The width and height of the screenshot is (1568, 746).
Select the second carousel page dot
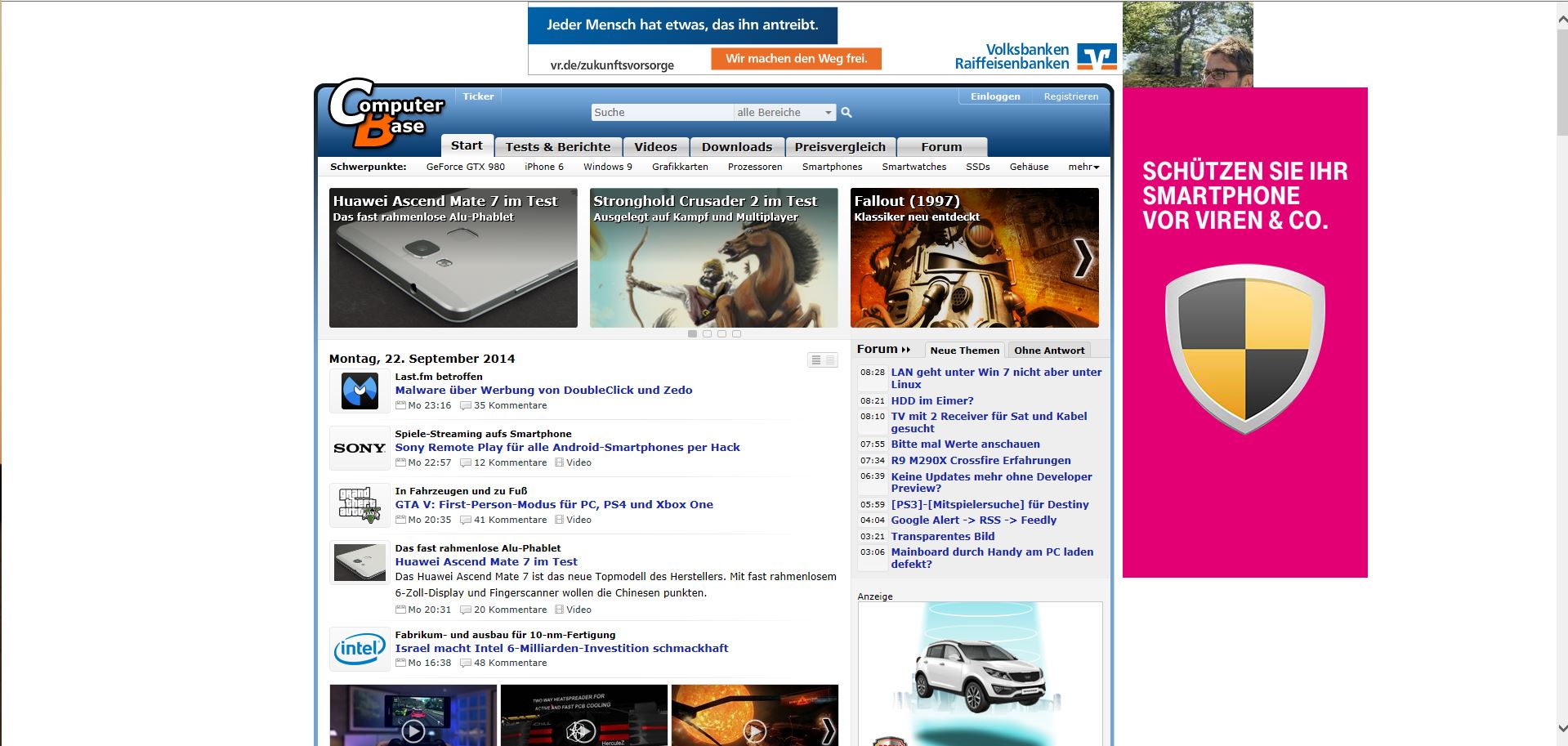pos(708,334)
